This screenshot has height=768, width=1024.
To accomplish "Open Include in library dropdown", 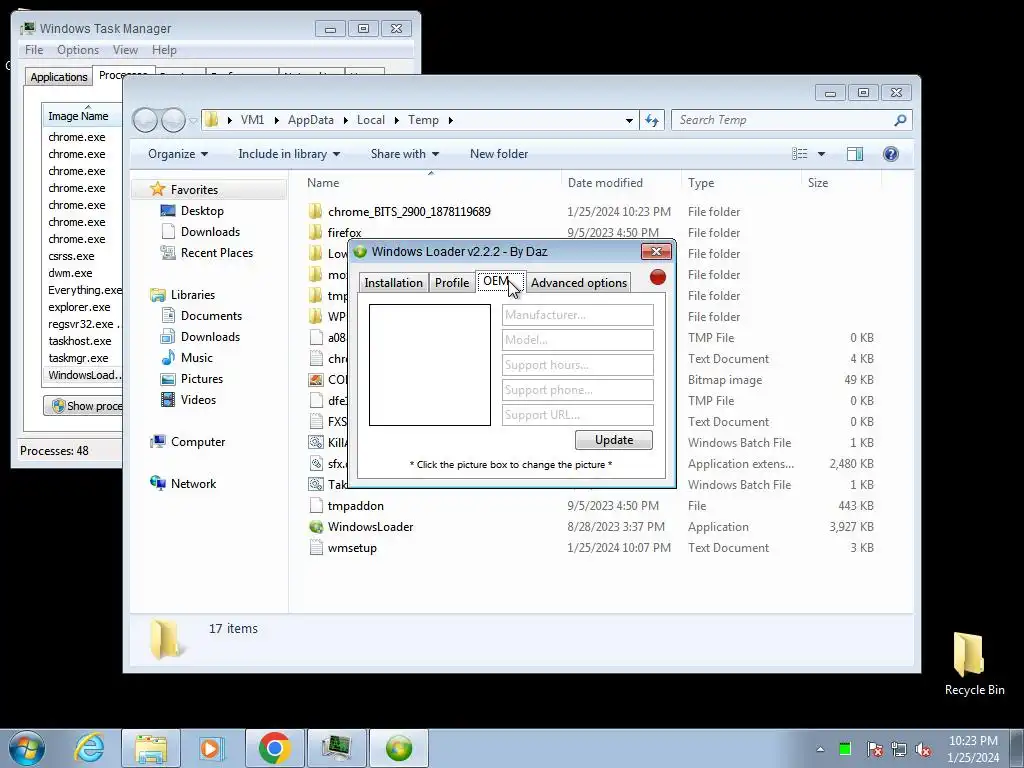I will (289, 154).
